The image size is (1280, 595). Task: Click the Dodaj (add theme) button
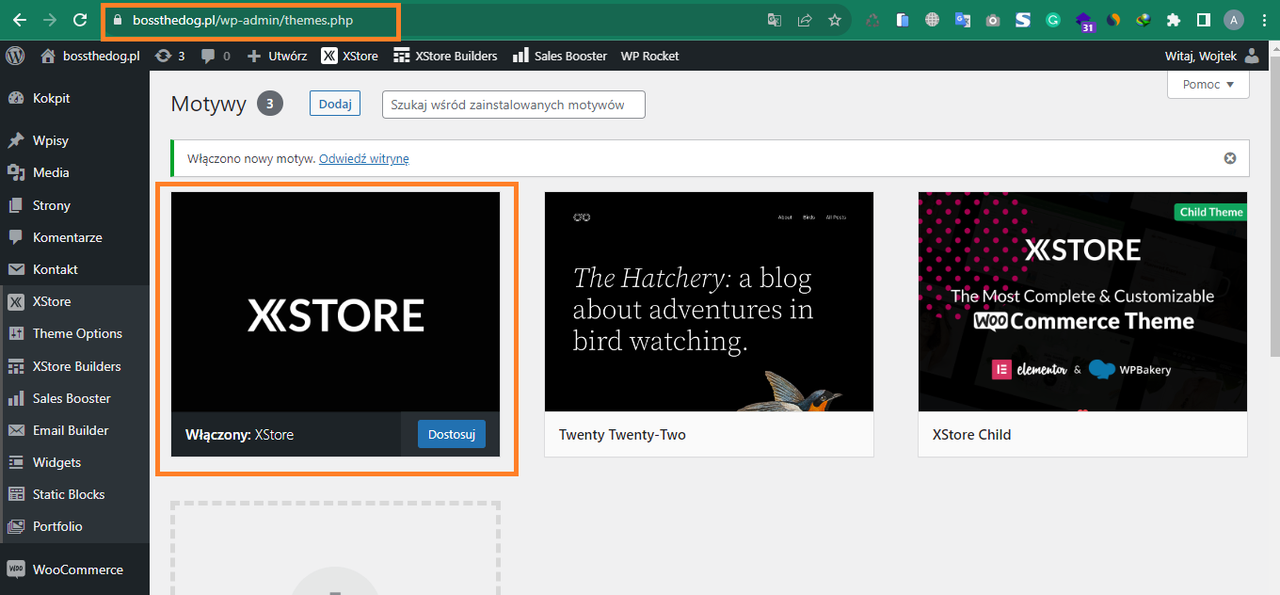point(335,104)
